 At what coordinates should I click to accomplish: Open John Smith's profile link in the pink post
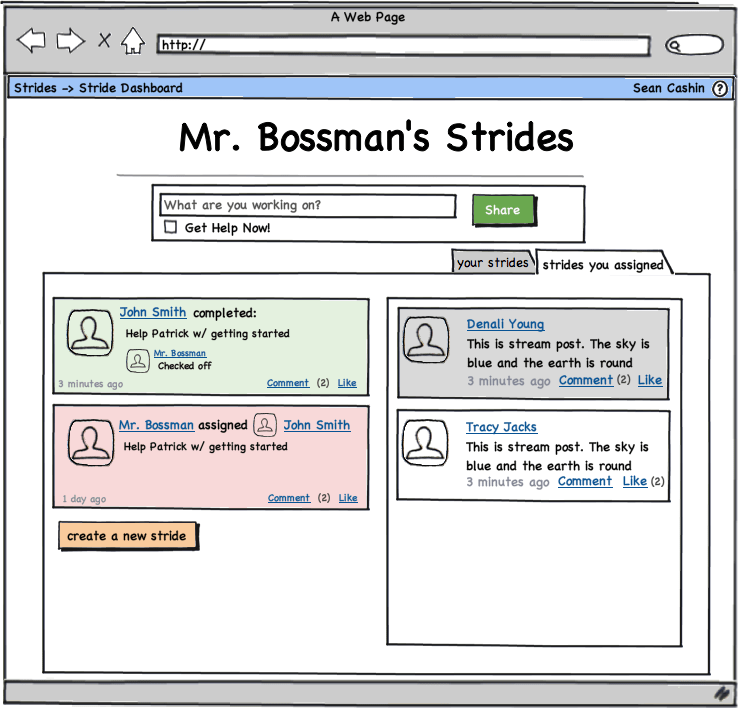pos(316,425)
